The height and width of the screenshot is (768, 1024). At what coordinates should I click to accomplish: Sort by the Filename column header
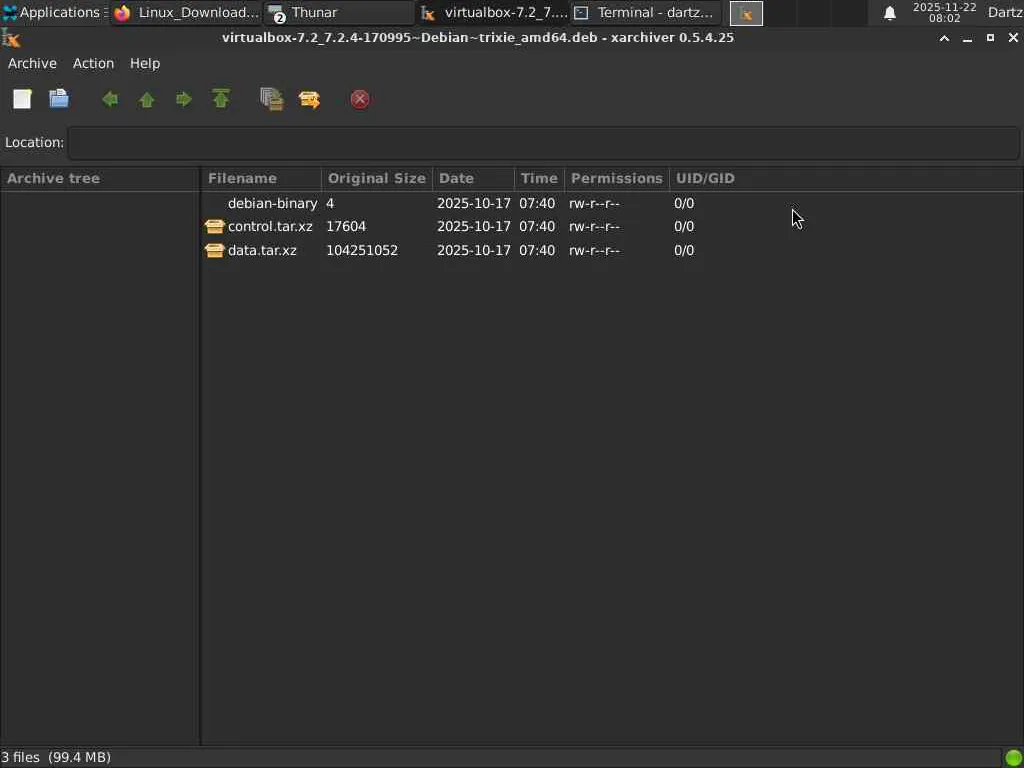coord(261,178)
